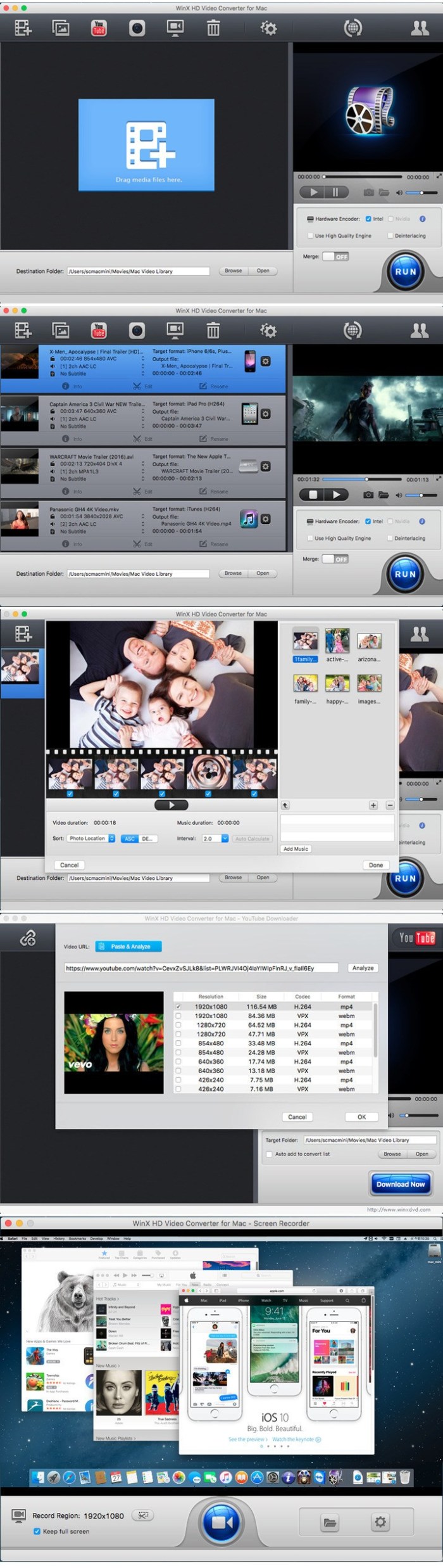Enable 'Auto add to convert list' checkbox
This screenshot has height=1568, width=443.
point(270,1154)
